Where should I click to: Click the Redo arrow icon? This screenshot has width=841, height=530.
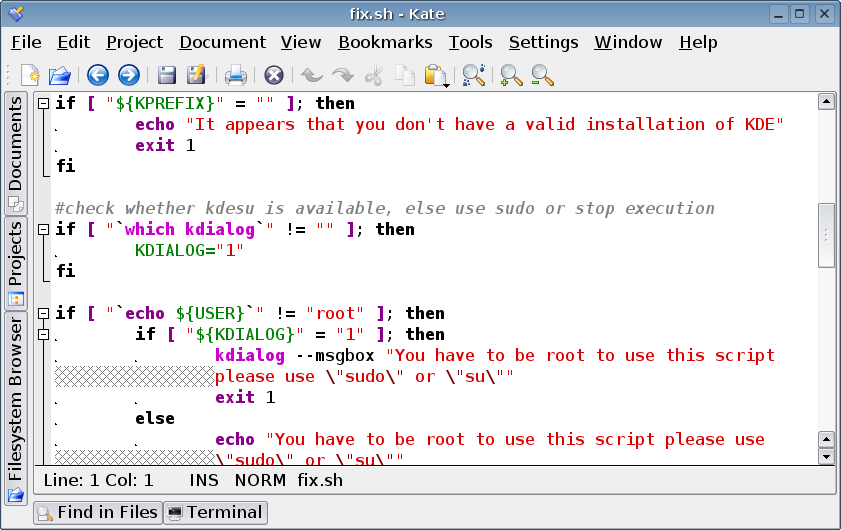point(343,75)
